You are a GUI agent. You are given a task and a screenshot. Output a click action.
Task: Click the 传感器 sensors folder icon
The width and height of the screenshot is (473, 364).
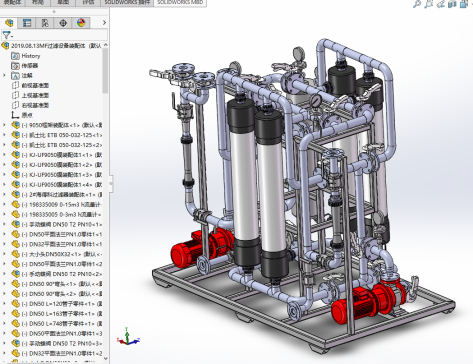(x=15, y=66)
